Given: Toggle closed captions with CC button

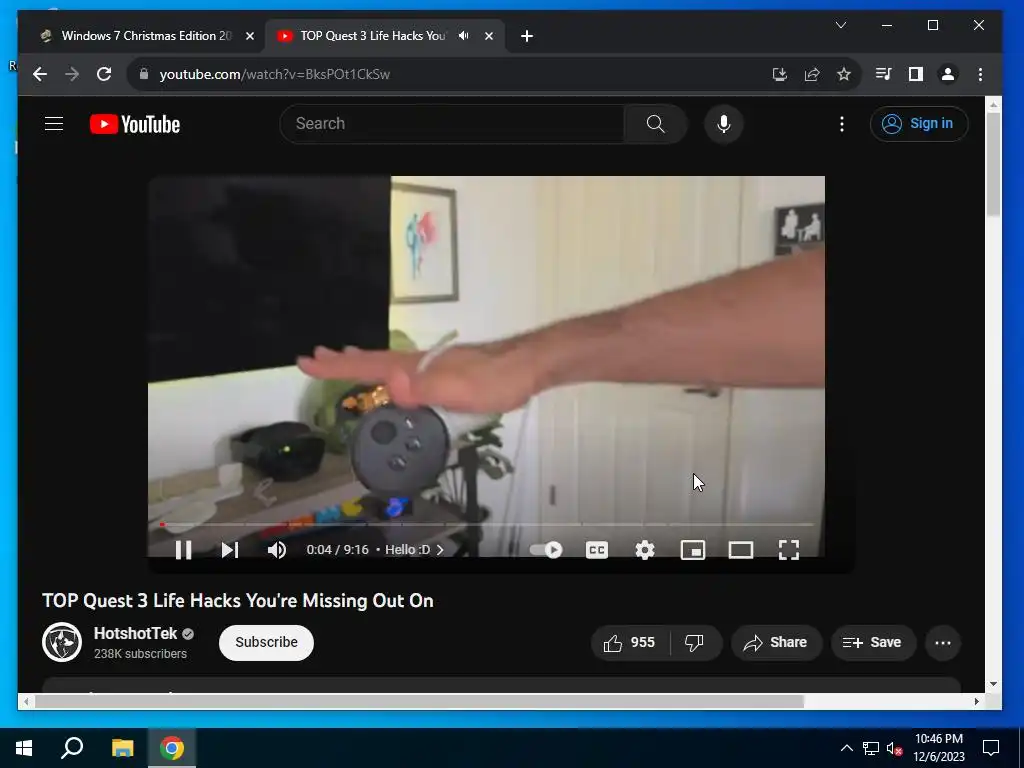Looking at the screenshot, I should tap(597, 550).
